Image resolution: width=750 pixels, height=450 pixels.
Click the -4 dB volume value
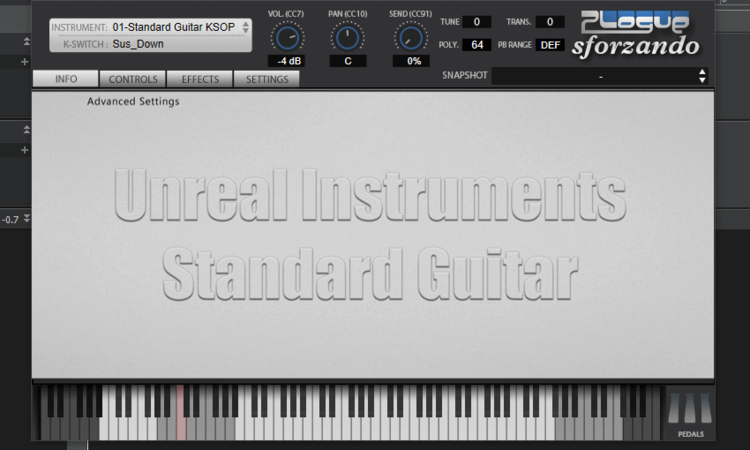[x=287, y=61]
